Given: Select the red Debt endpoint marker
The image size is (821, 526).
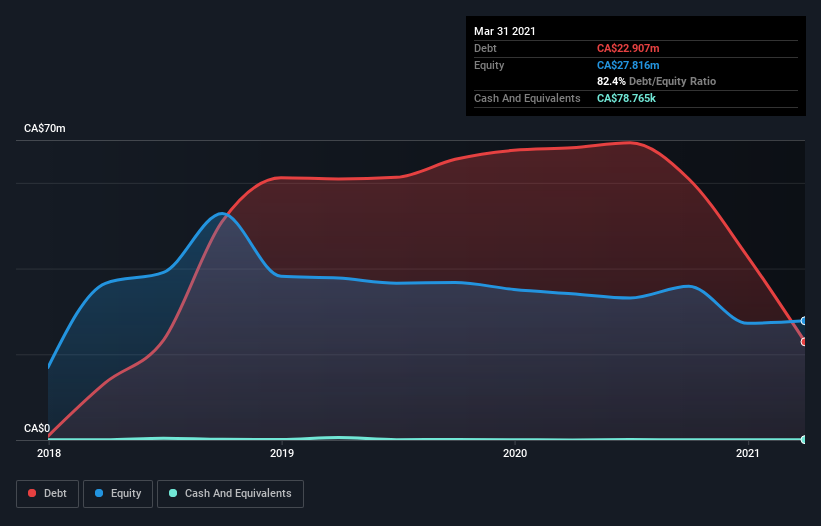Looking at the screenshot, I should [x=804, y=341].
